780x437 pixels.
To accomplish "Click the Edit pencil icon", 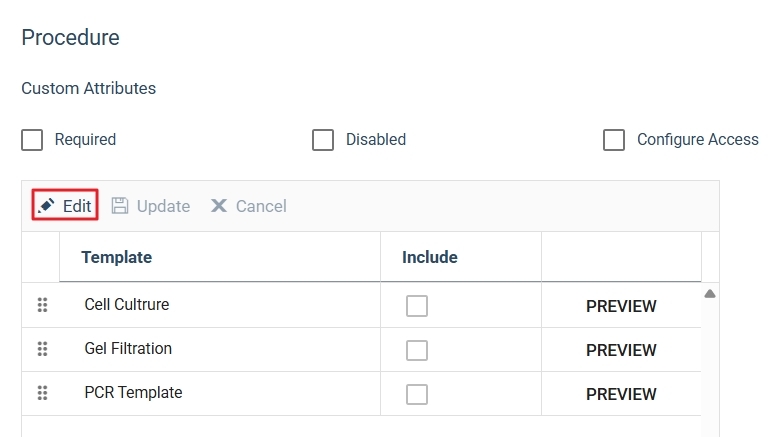I will pos(46,206).
